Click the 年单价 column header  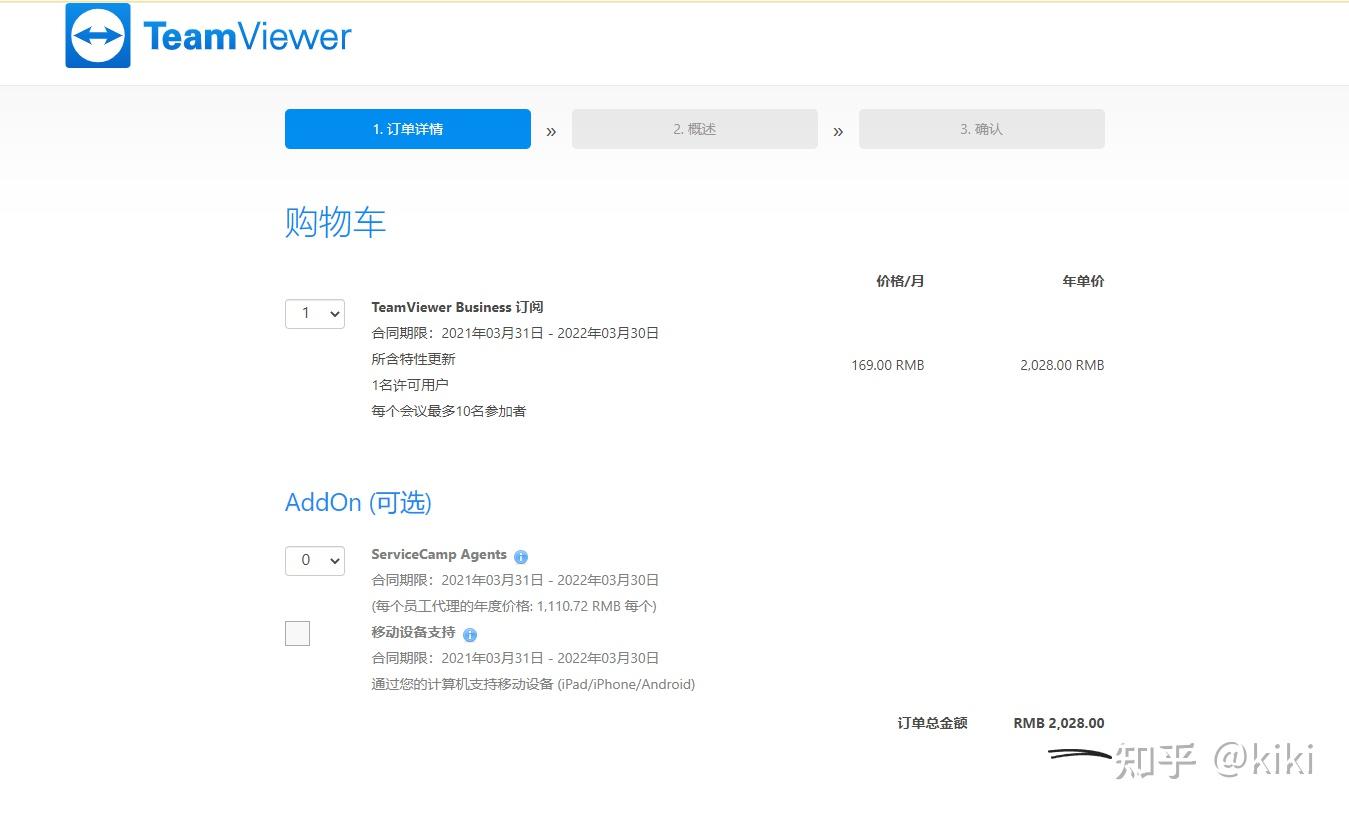coord(1083,281)
